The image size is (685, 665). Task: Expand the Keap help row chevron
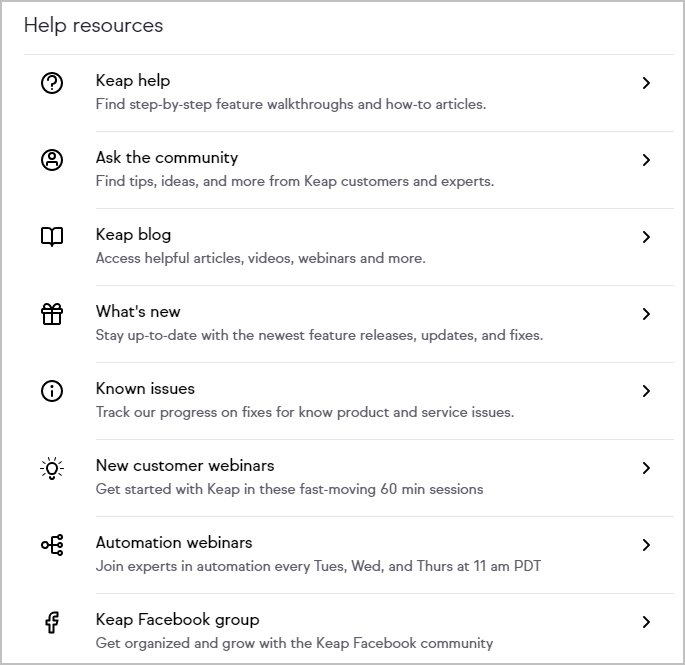646,83
